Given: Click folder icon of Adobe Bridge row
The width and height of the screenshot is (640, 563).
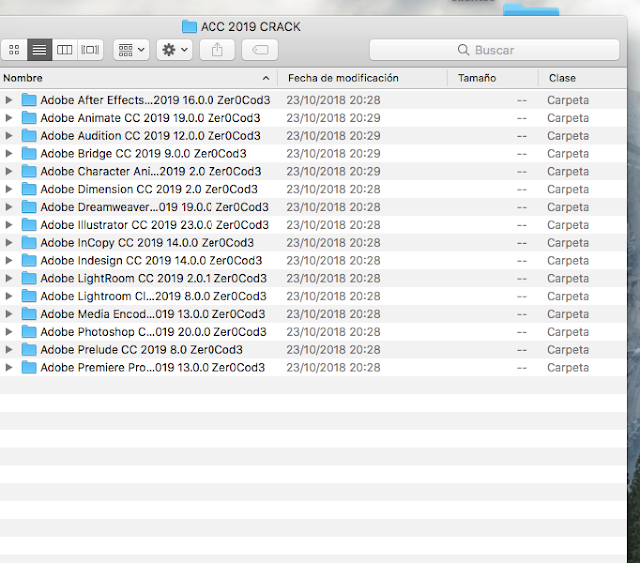Looking at the screenshot, I should [x=29, y=154].
